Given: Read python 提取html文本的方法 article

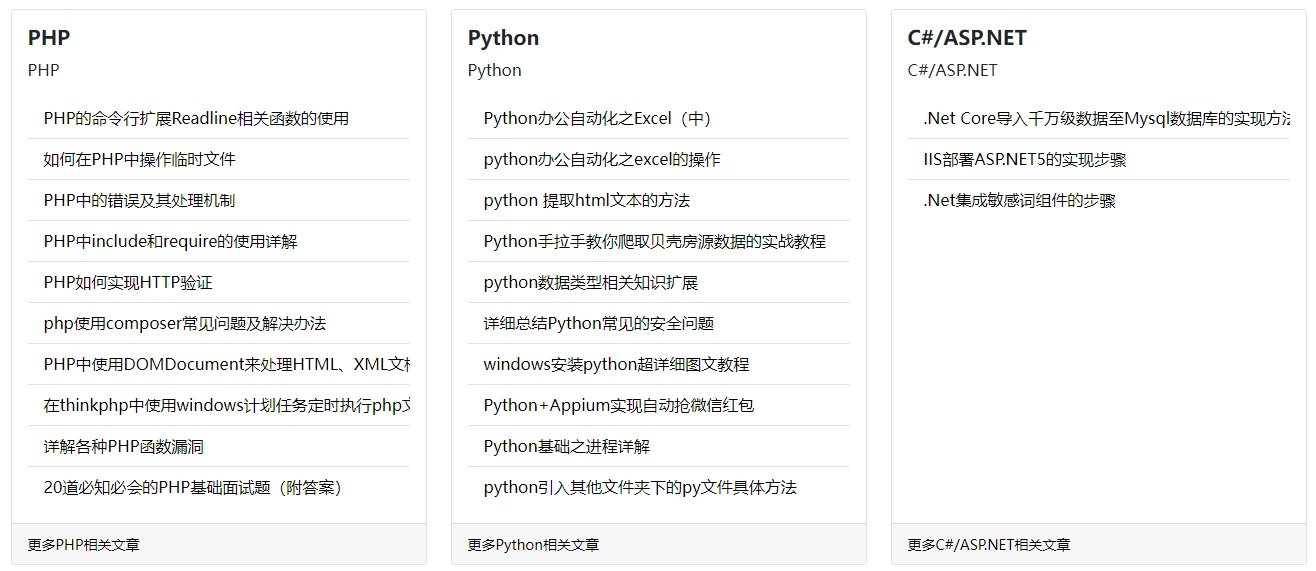Looking at the screenshot, I should click(x=586, y=200).
